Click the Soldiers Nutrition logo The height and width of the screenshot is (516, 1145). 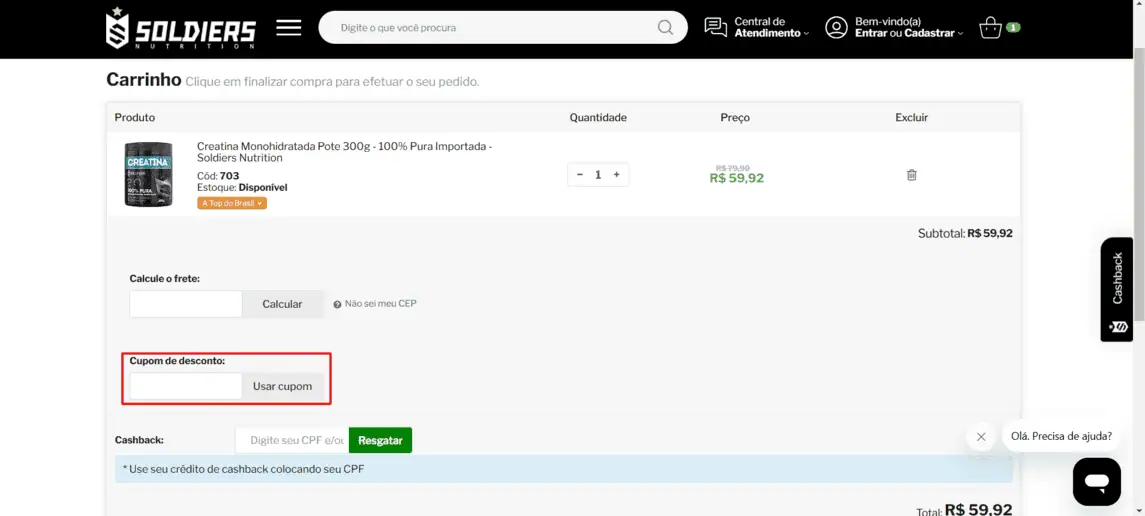pos(181,28)
